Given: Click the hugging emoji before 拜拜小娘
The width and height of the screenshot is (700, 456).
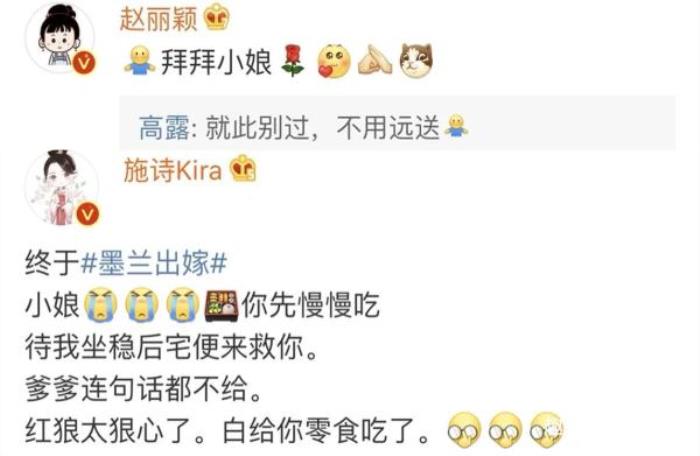Looking at the screenshot, I should tap(140, 60).
